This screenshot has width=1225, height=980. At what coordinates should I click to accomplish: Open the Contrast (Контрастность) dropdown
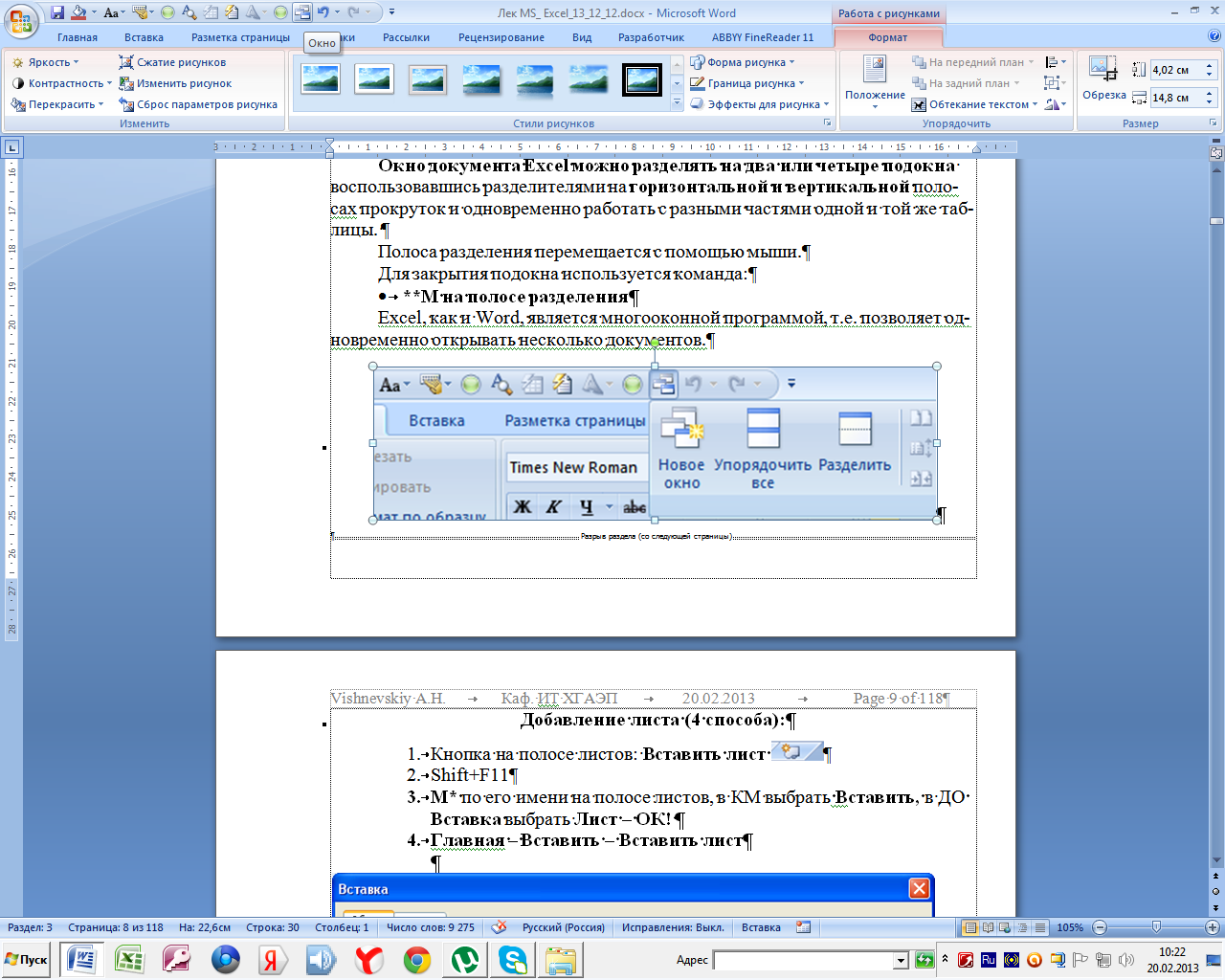pos(62,83)
